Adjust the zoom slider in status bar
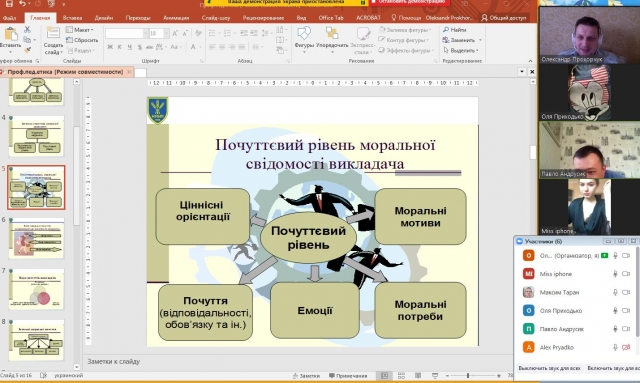 [468, 375]
